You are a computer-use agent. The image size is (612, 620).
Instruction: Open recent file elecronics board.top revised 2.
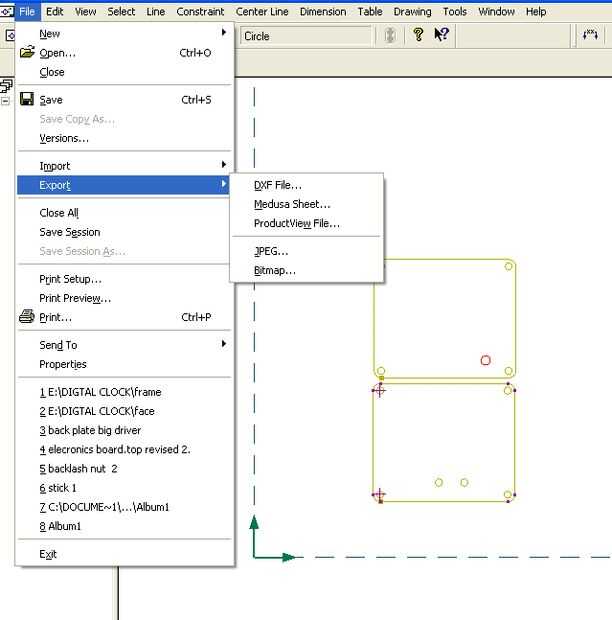click(123, 450)
